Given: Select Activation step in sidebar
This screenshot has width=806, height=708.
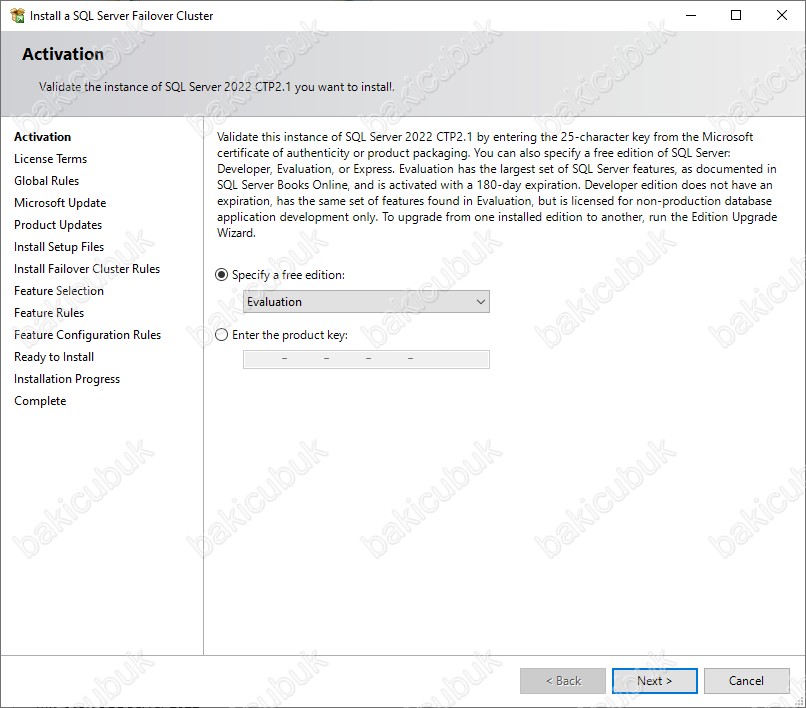Looking at the screenshot, I should [43, 137].
